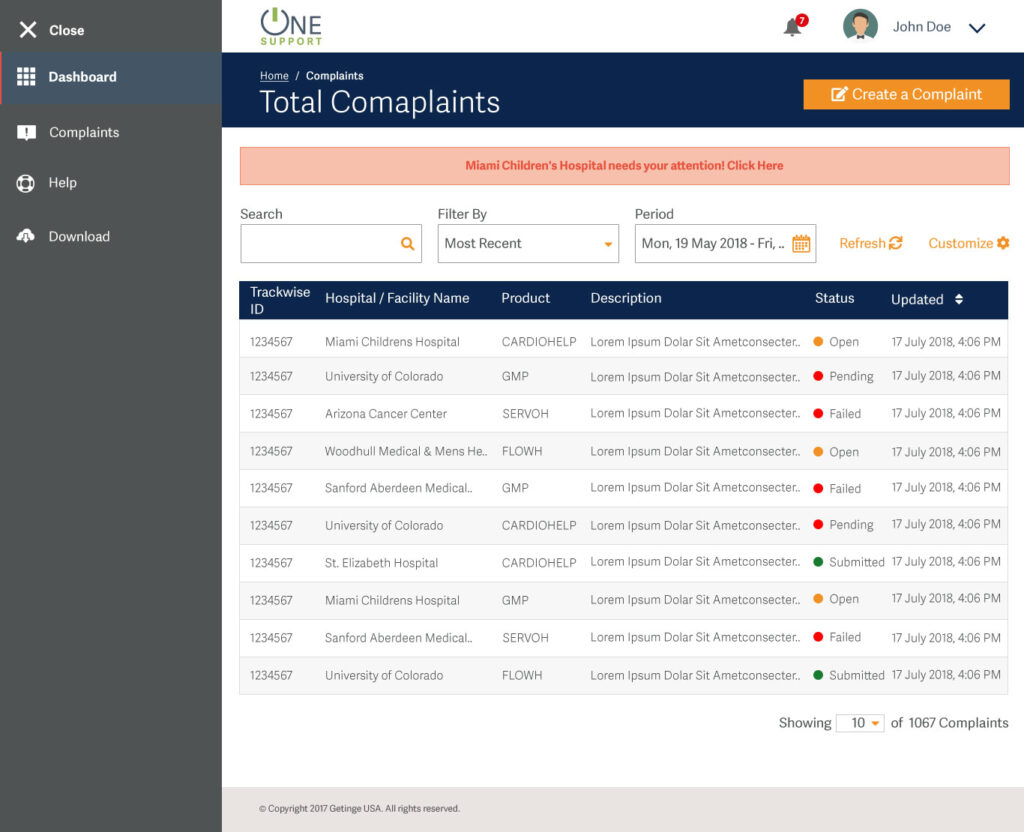The image size is (1024, 832).
Task: Click the 1067 Complaints count text
Action: pos(958,723)
